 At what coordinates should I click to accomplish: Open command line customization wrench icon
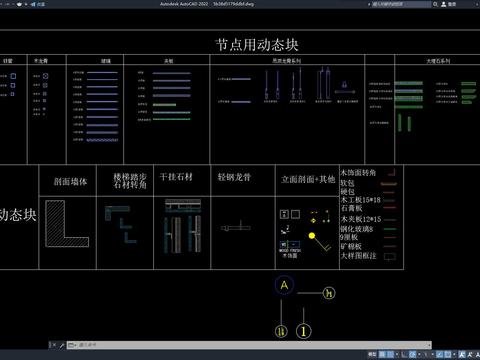click(x=62, y=345)
